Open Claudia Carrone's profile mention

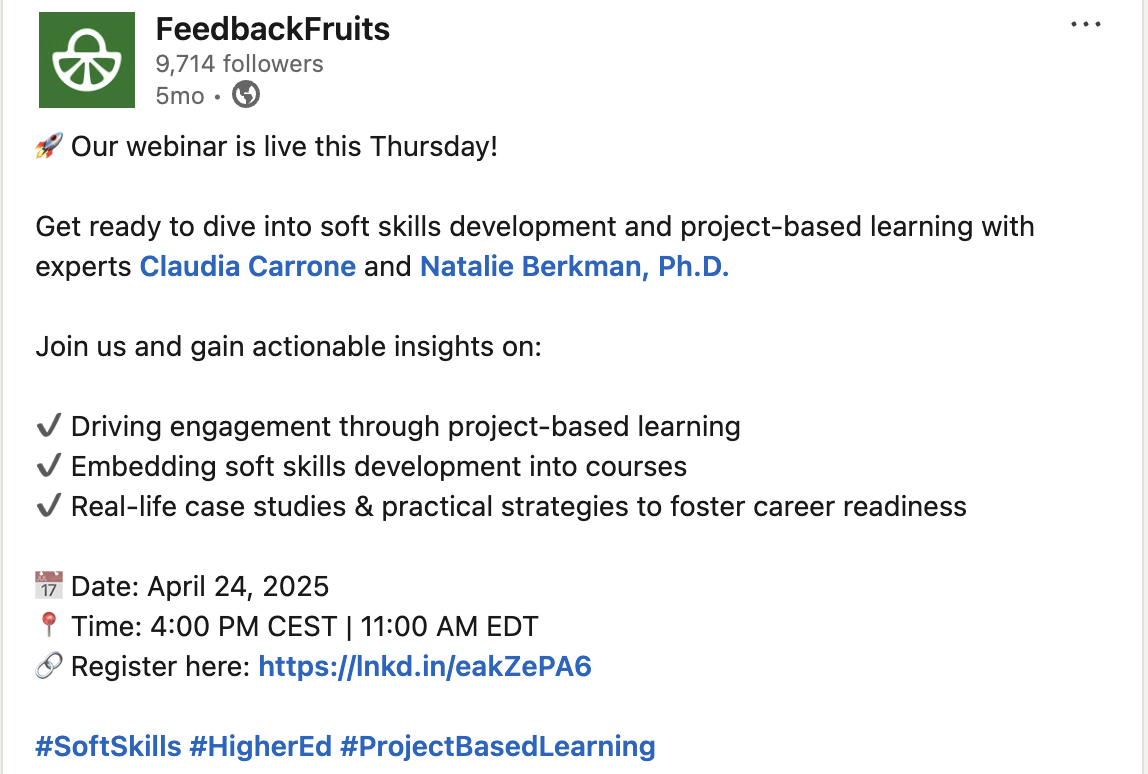click(x=247, y=267)
